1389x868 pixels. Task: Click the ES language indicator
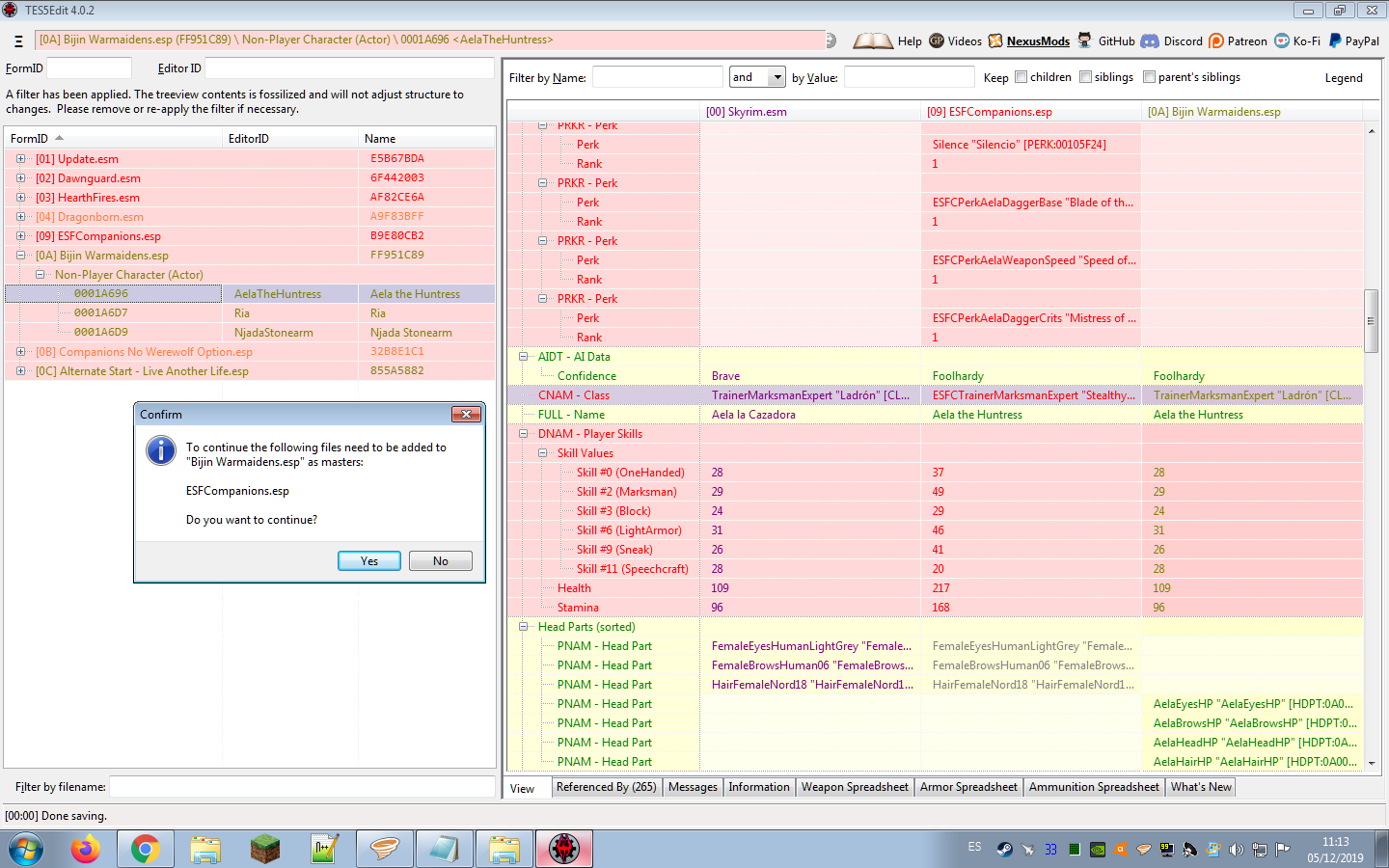(x=974, y=847)
